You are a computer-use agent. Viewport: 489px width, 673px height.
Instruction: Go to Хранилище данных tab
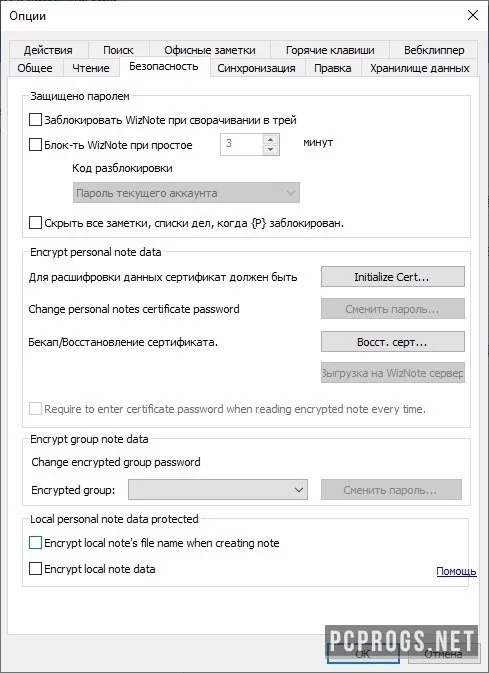point(419,68)
